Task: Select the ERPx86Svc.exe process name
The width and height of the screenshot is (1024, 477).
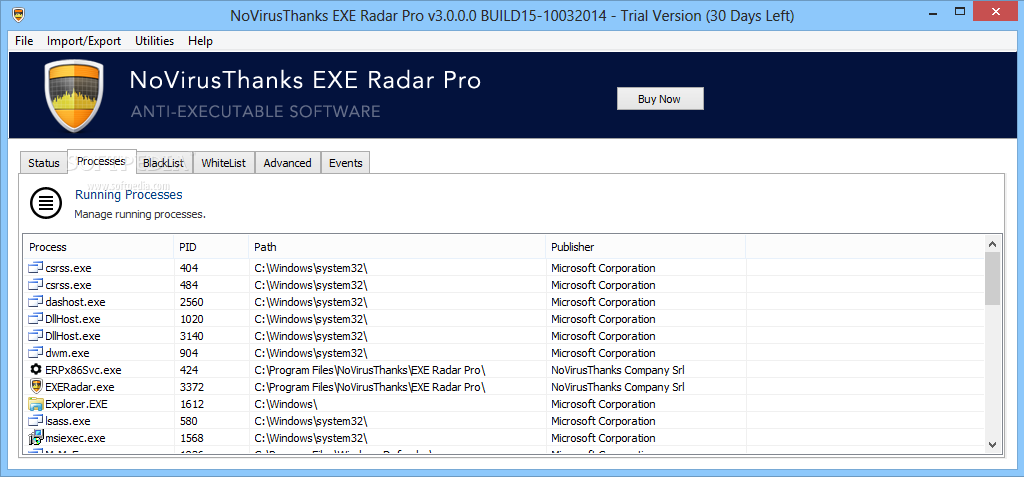Action: click(83, 370)
